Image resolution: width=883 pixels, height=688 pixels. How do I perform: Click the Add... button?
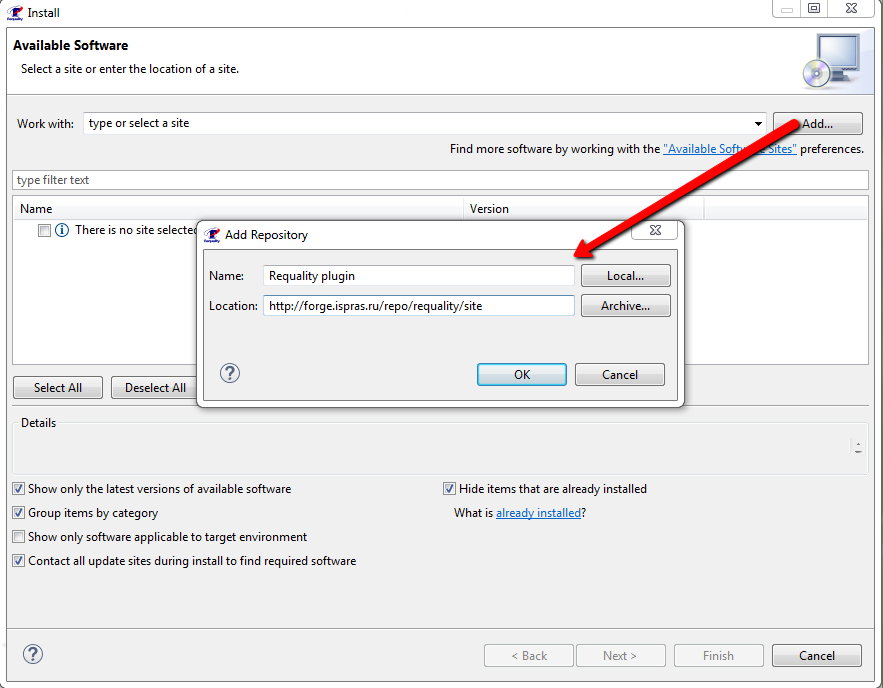818,124
